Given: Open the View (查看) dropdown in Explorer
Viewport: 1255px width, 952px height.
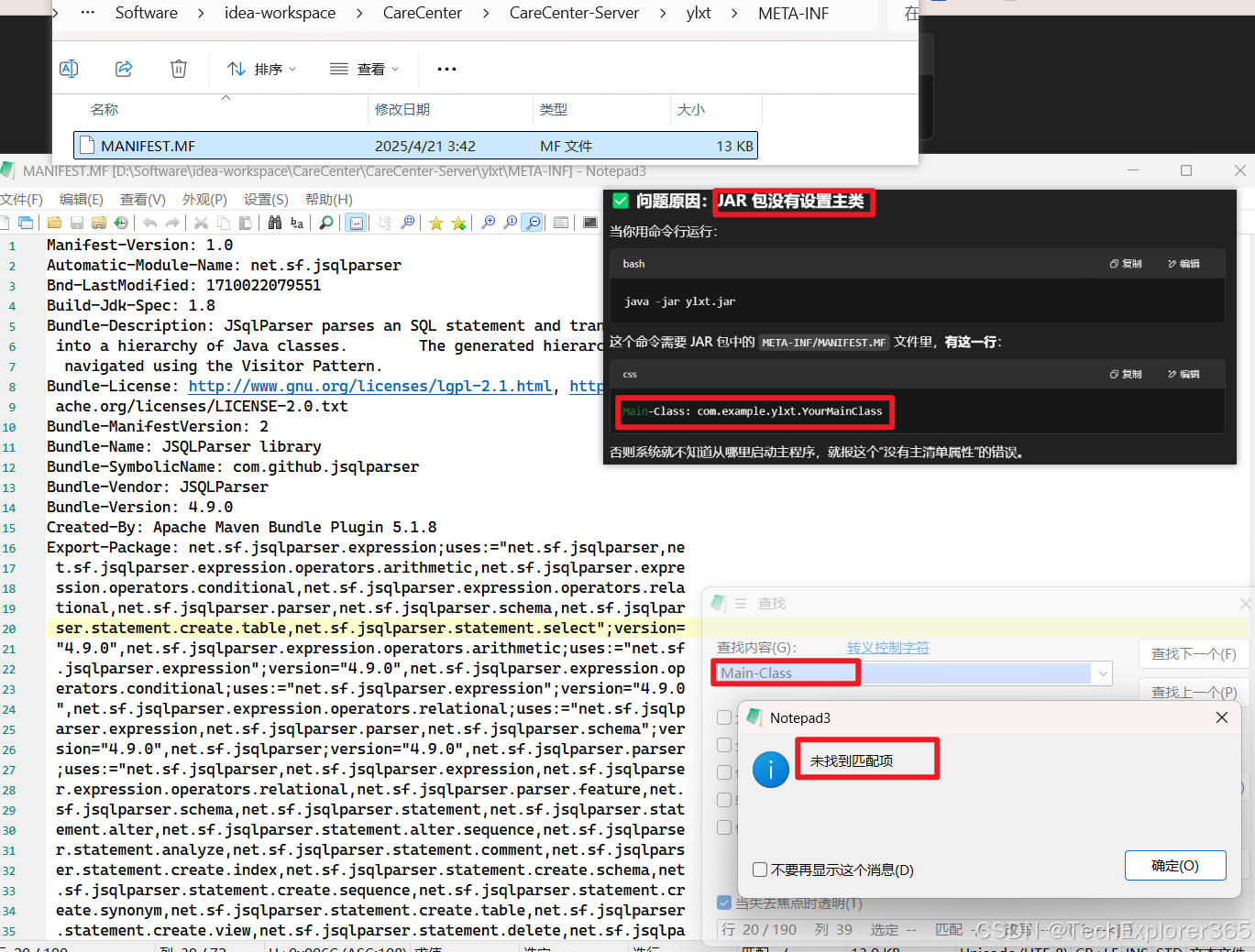Looking at the screenshot, I should [365, 69].
